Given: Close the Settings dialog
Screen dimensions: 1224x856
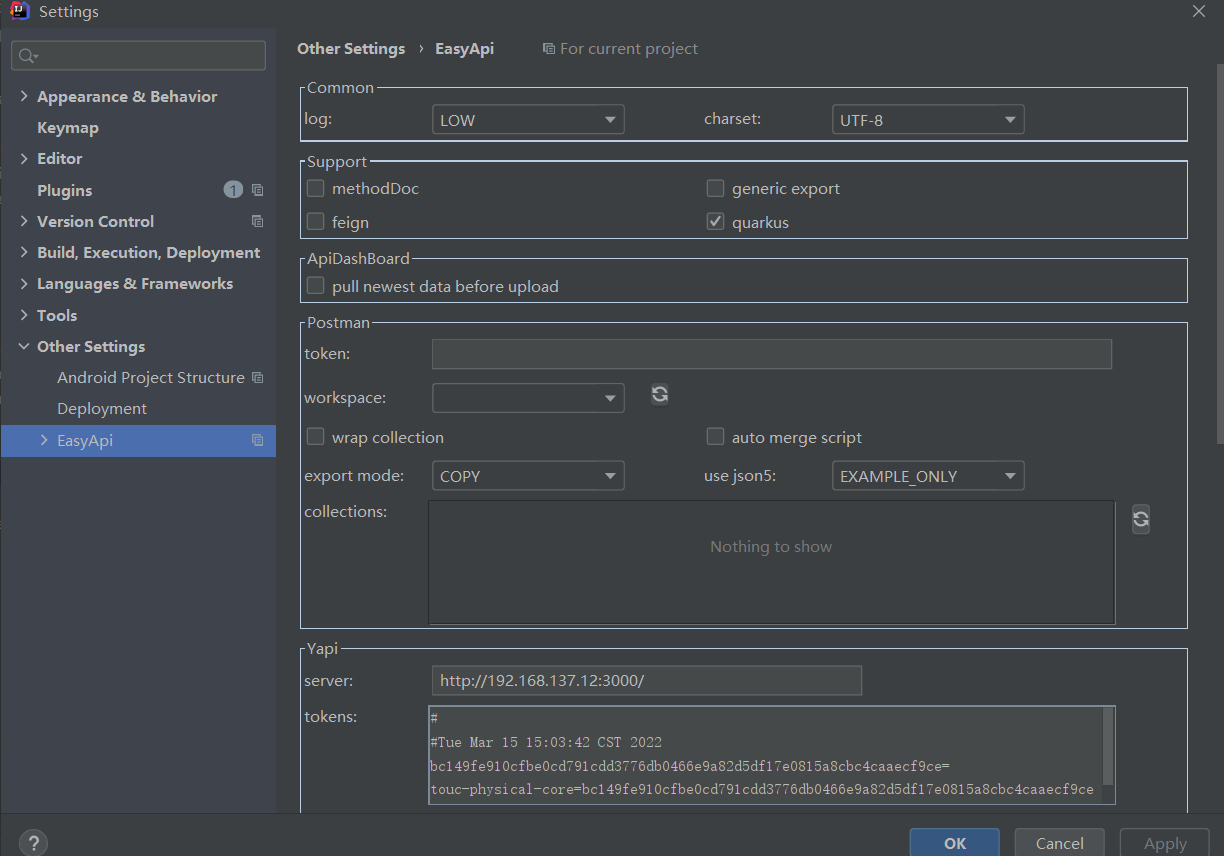Looking at the screenshot, I should pyautogui.click(x=1199, y=11).
